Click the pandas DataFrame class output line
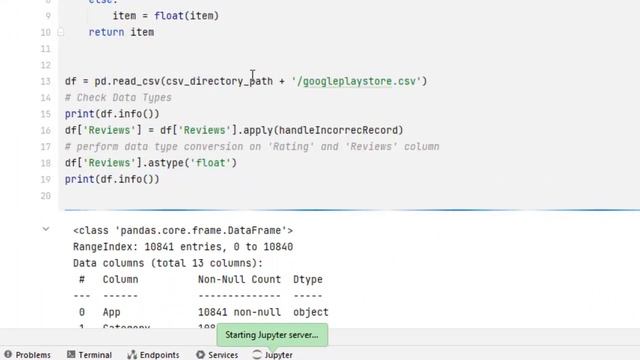 point(183,231)
